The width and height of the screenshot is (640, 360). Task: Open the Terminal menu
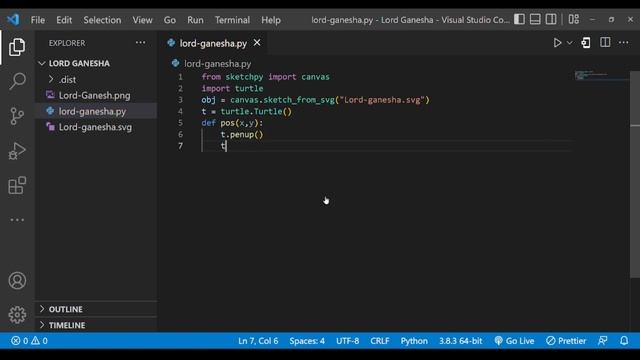[232, 20]
